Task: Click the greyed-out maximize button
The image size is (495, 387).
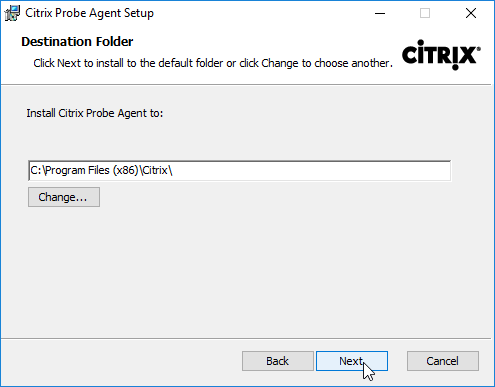Action: [x=425, y=13]
